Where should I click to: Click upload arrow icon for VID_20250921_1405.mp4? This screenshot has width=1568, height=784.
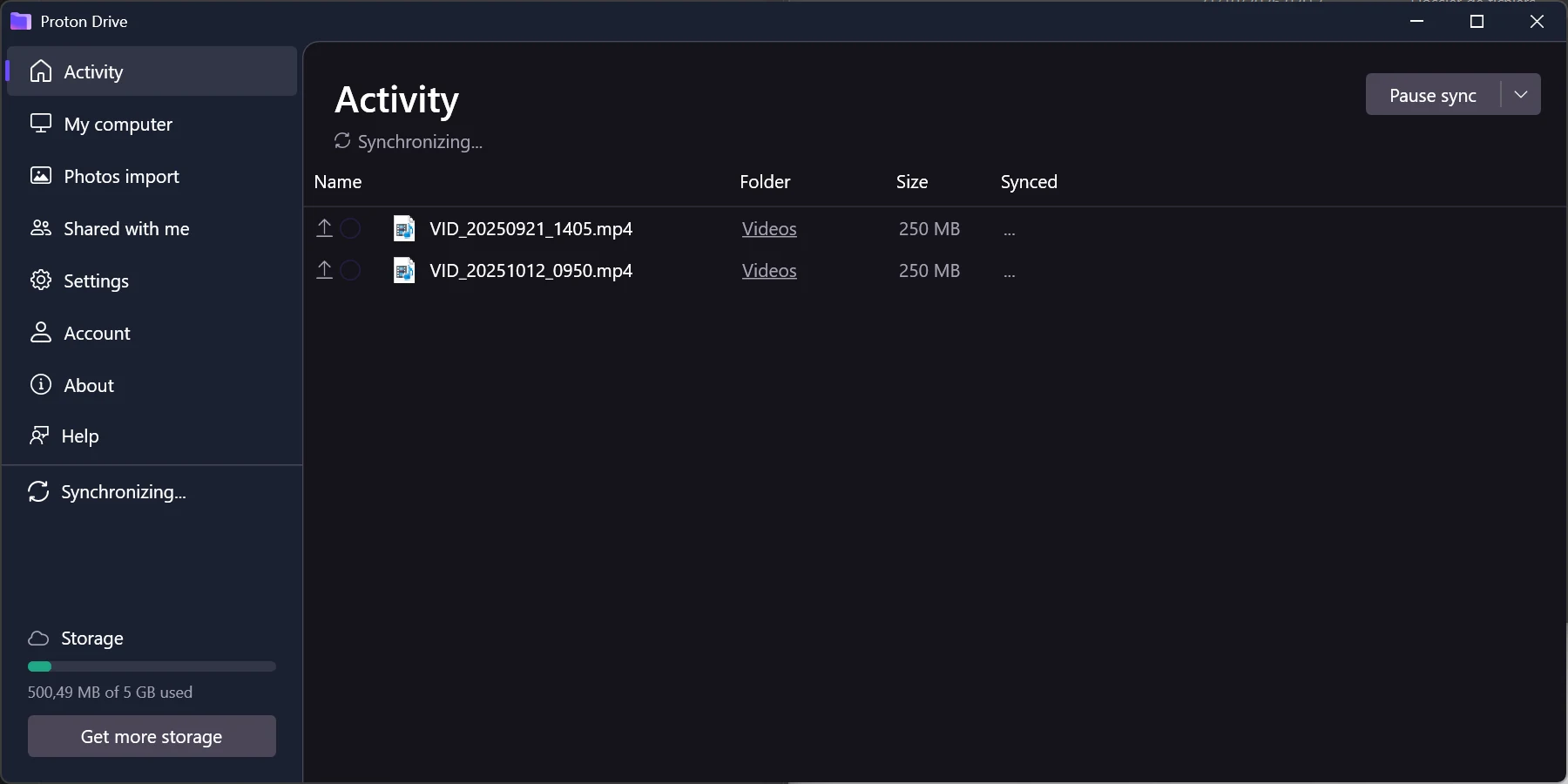(324, 228)
